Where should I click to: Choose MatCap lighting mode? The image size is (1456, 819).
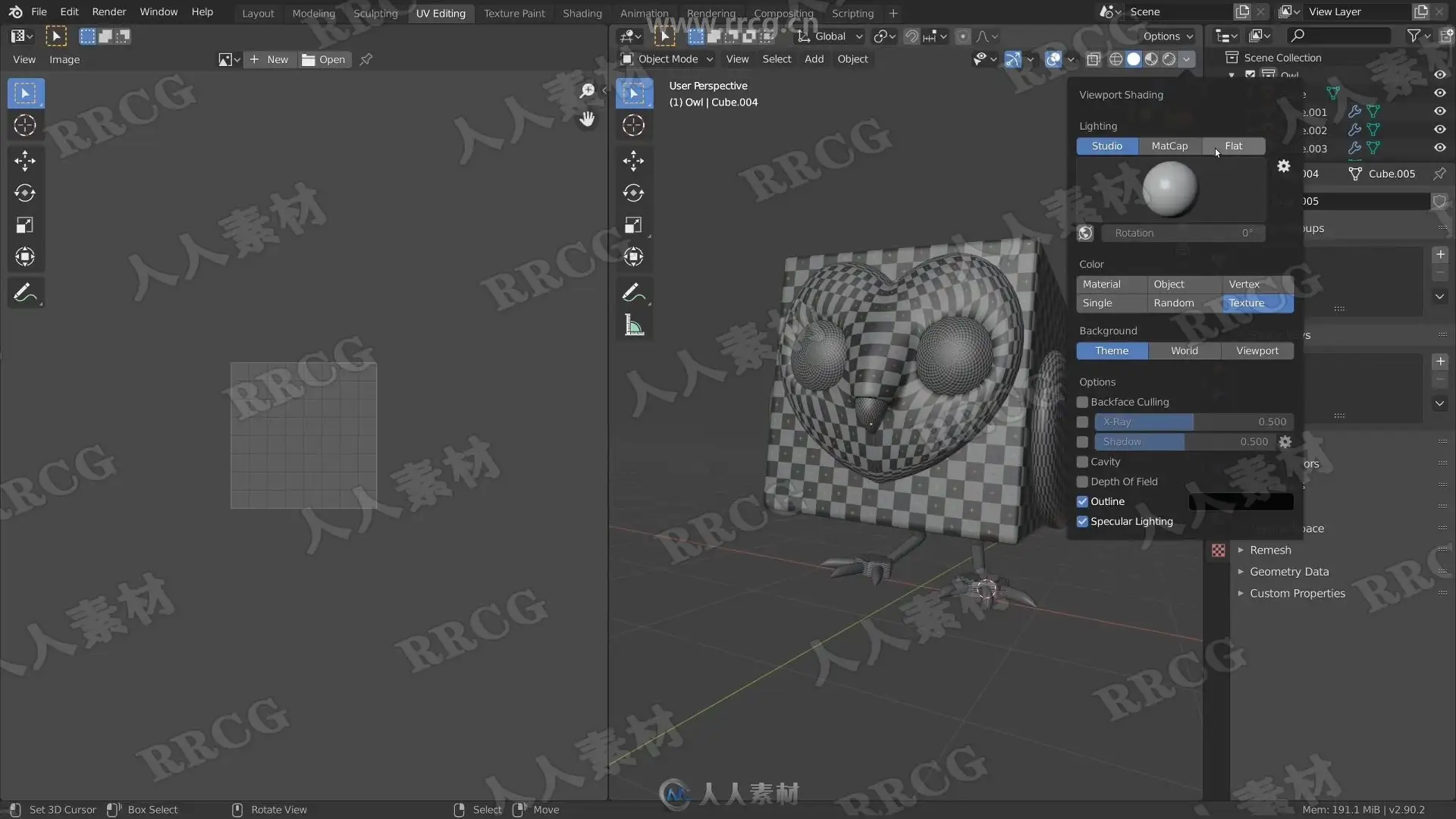tap(1169, 146)
